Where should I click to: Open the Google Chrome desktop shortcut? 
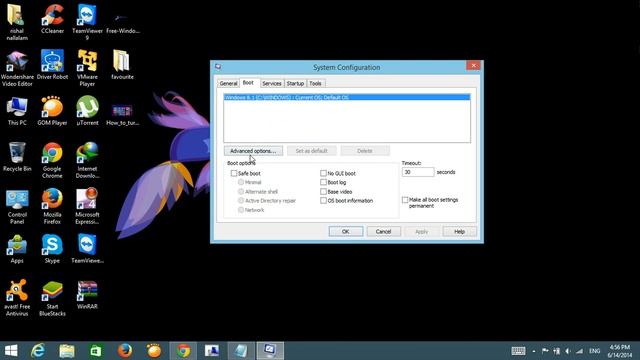click(52, 160)
